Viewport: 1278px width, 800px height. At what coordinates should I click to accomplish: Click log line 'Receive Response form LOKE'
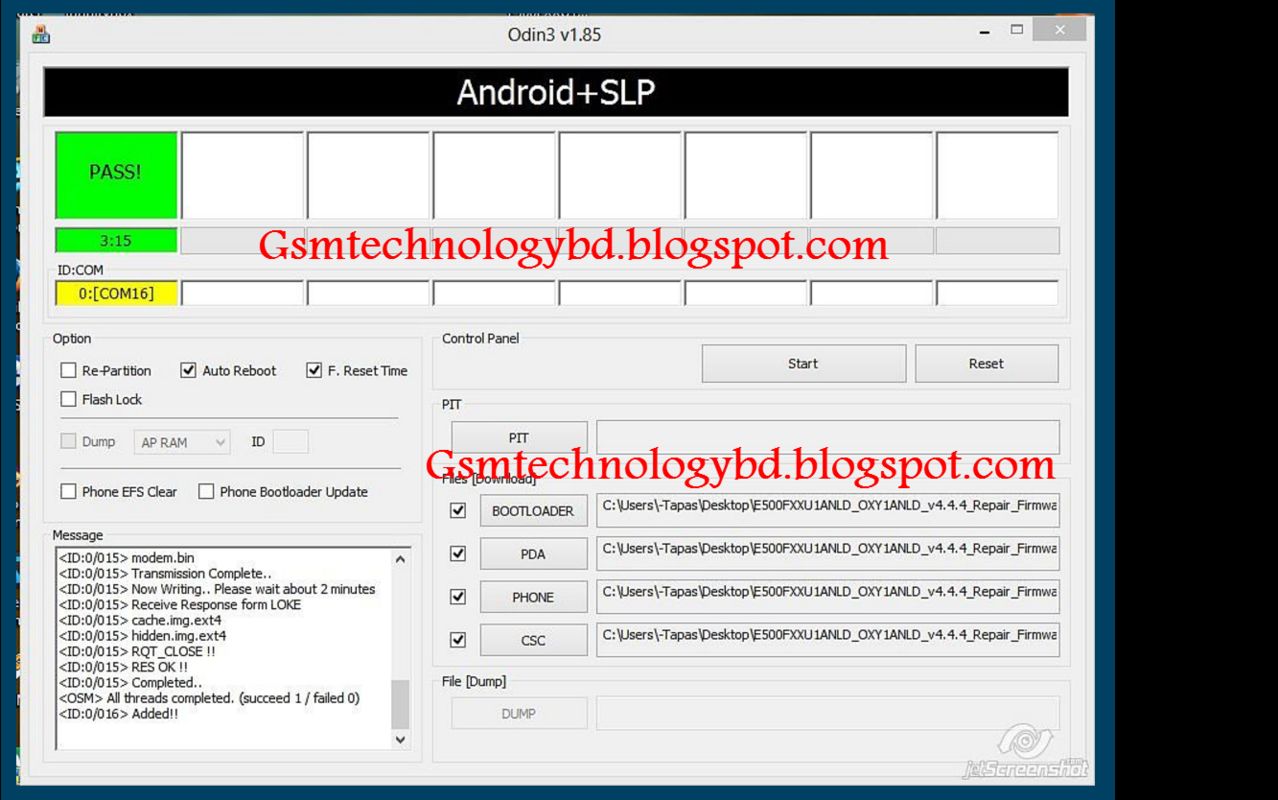click(180, 604)
